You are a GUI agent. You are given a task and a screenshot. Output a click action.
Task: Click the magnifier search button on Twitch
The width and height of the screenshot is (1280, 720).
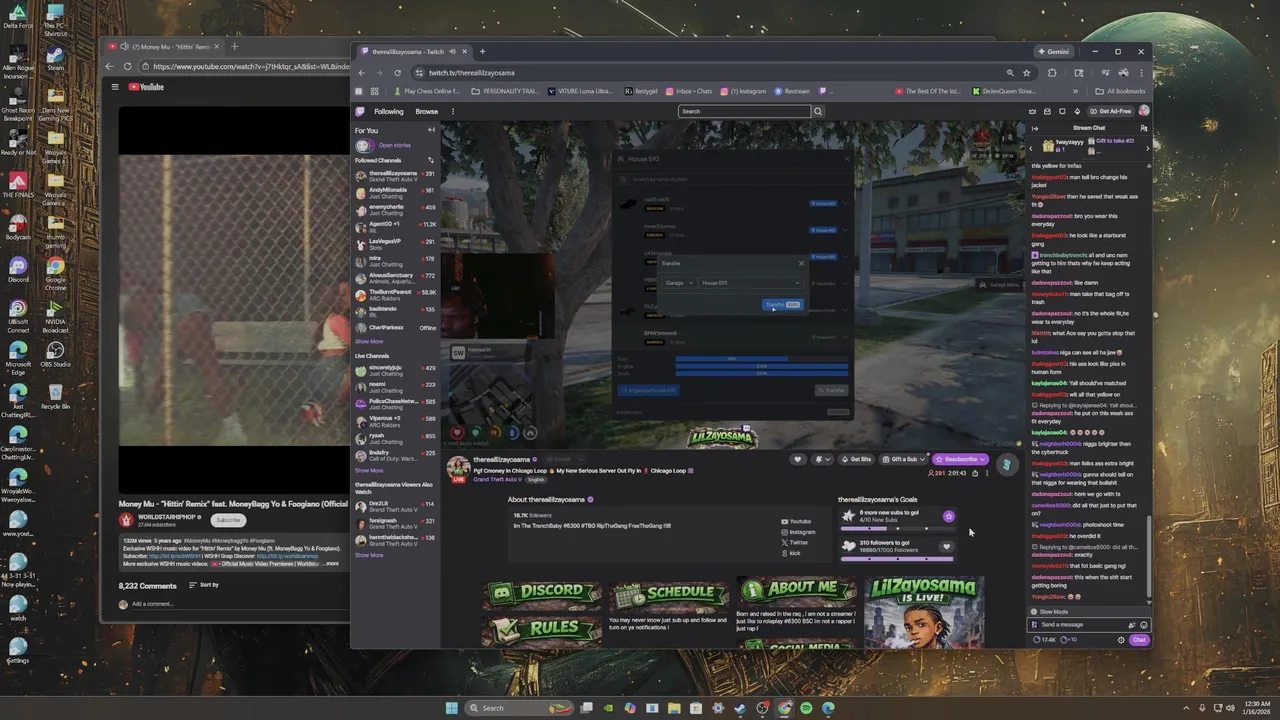(x=817, y=111)
